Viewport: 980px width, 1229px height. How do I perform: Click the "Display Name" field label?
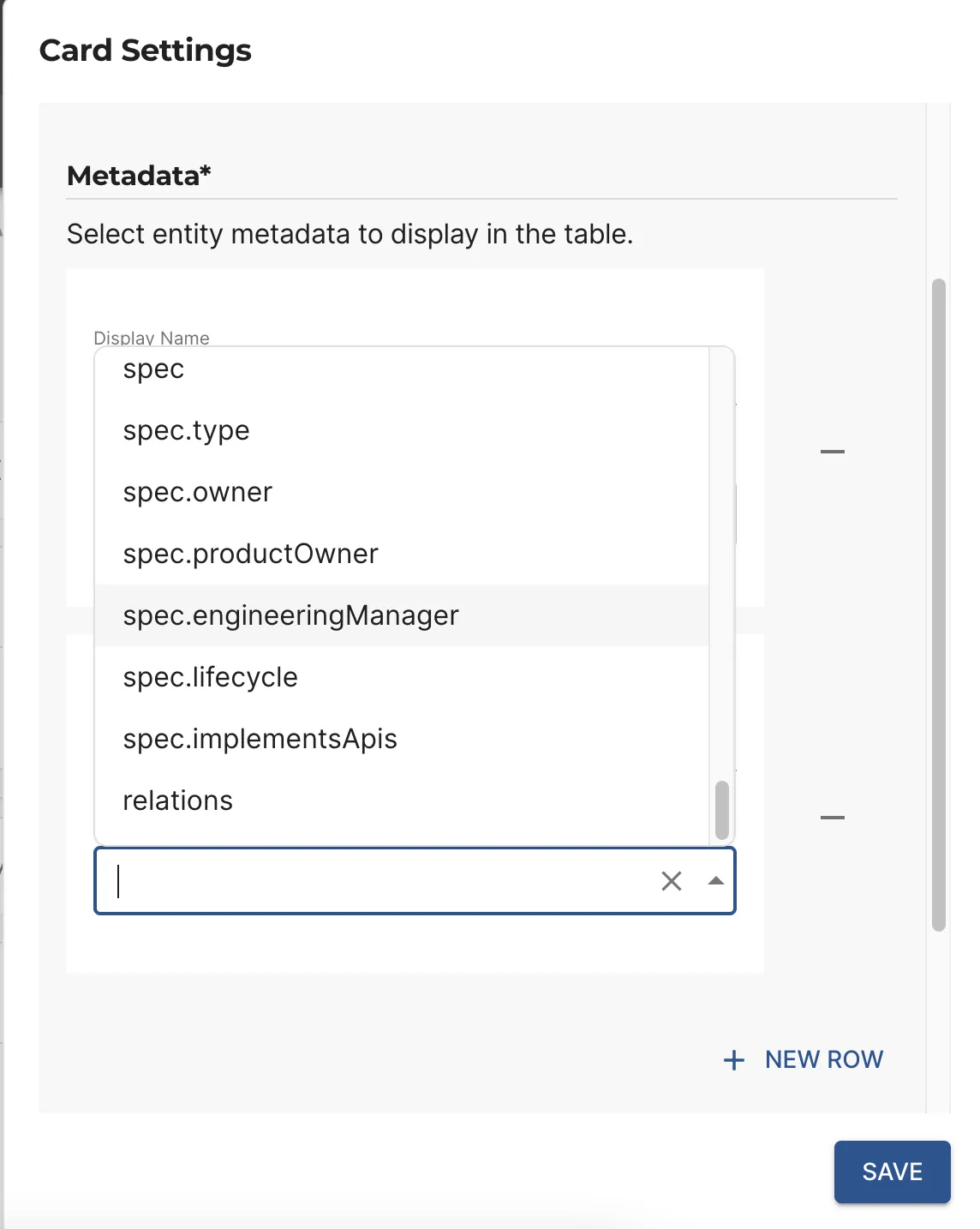click(x=152, y=338)
